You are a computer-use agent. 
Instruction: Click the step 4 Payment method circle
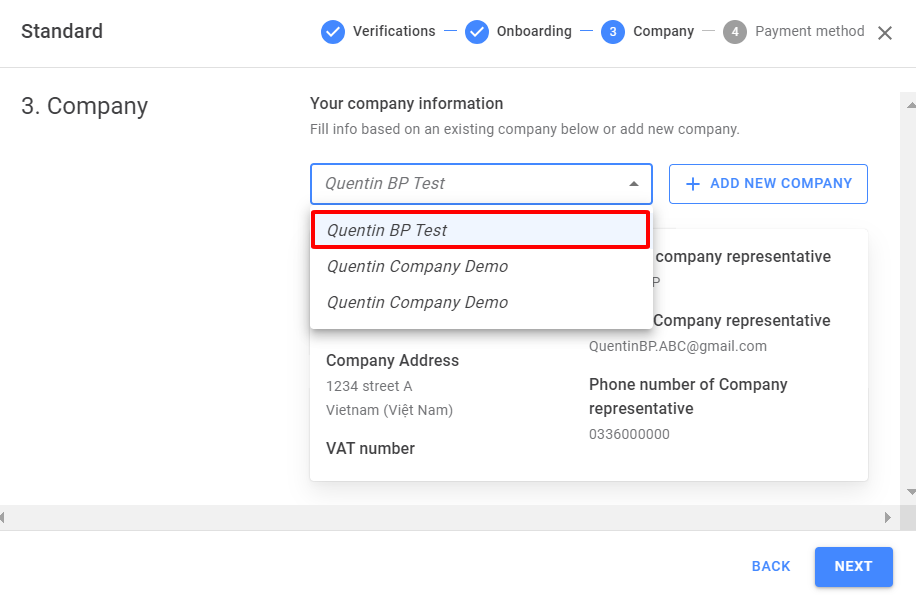735,32
